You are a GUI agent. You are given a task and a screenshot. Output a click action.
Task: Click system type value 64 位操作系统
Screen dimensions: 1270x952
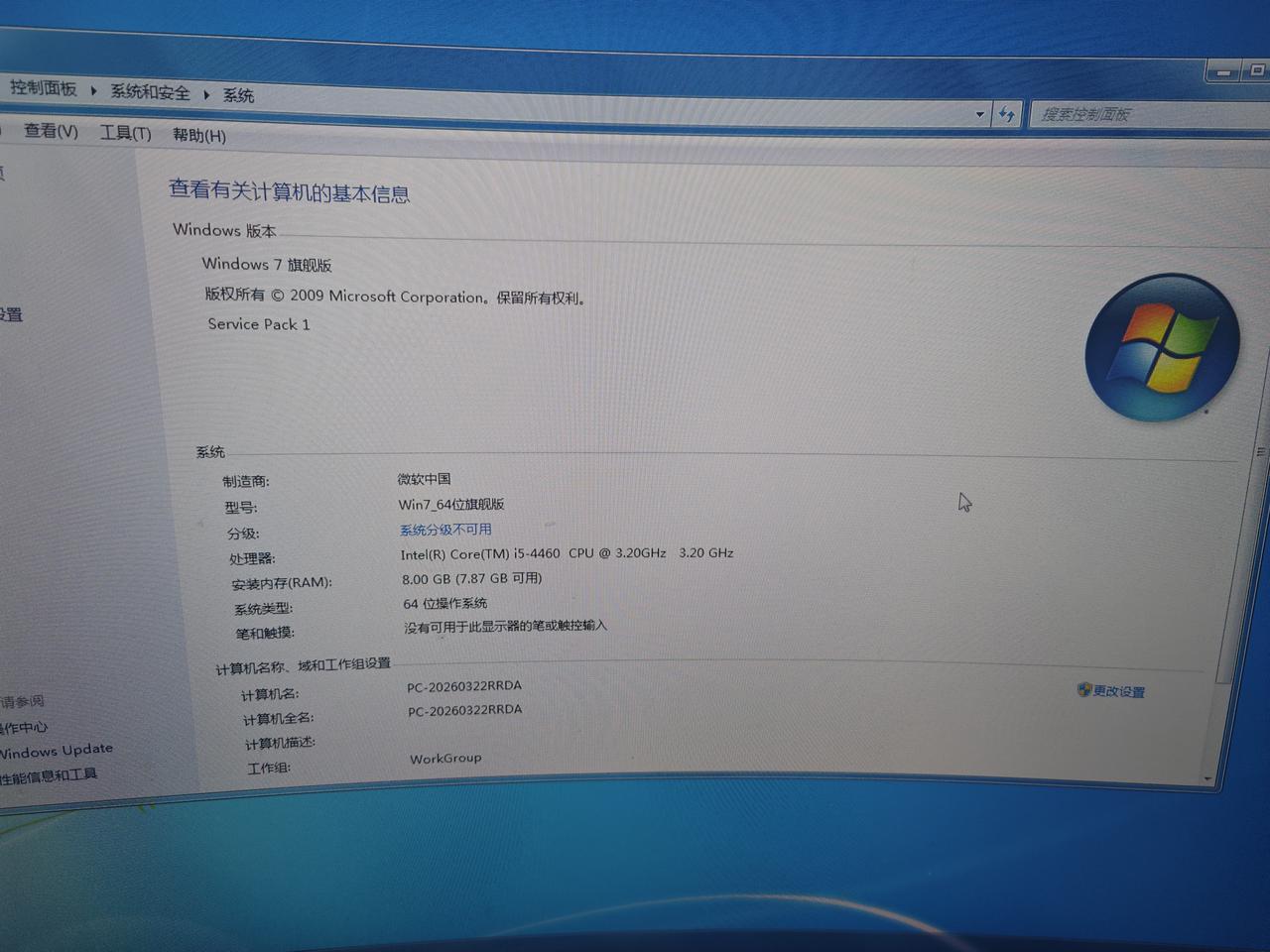coord(445,603)
